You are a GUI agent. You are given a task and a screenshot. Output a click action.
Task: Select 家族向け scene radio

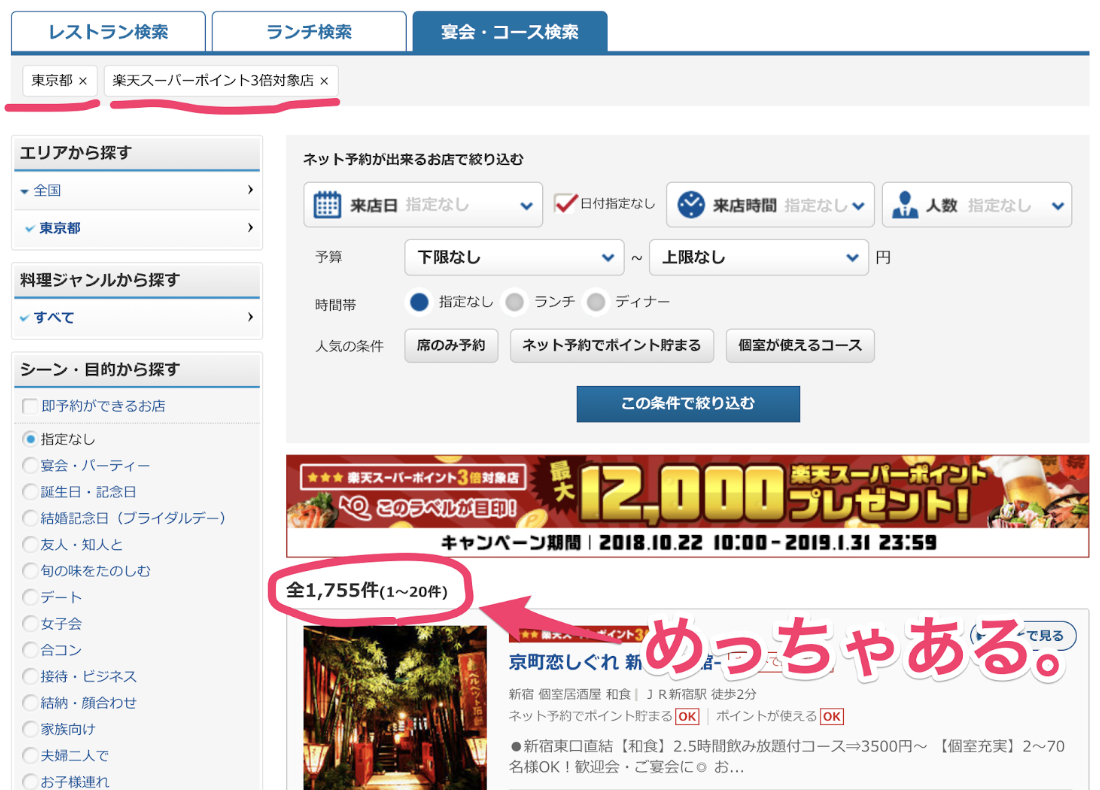tap(29, 729)
